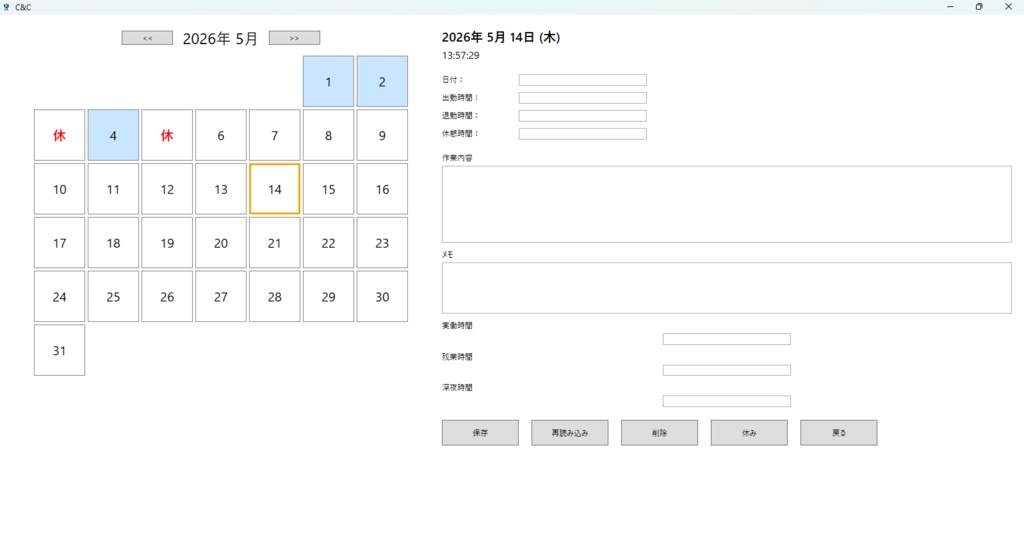This screenshot has width=1024, height=544.
Task: Click into the 作業内容 work content text area
Action: click(727, 204)
